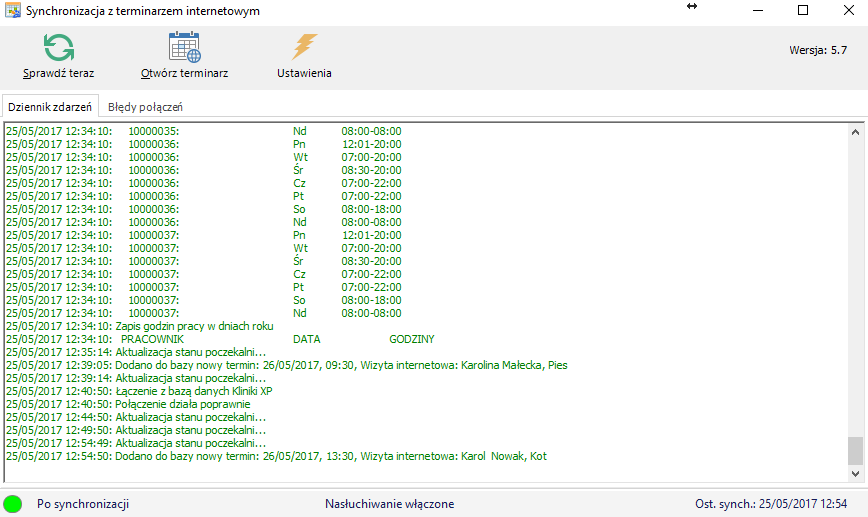Viewport: 868px width, 517px height.
Task: Minimize the synchronization window
Action: pyautogui.click(x=758, y=11)
